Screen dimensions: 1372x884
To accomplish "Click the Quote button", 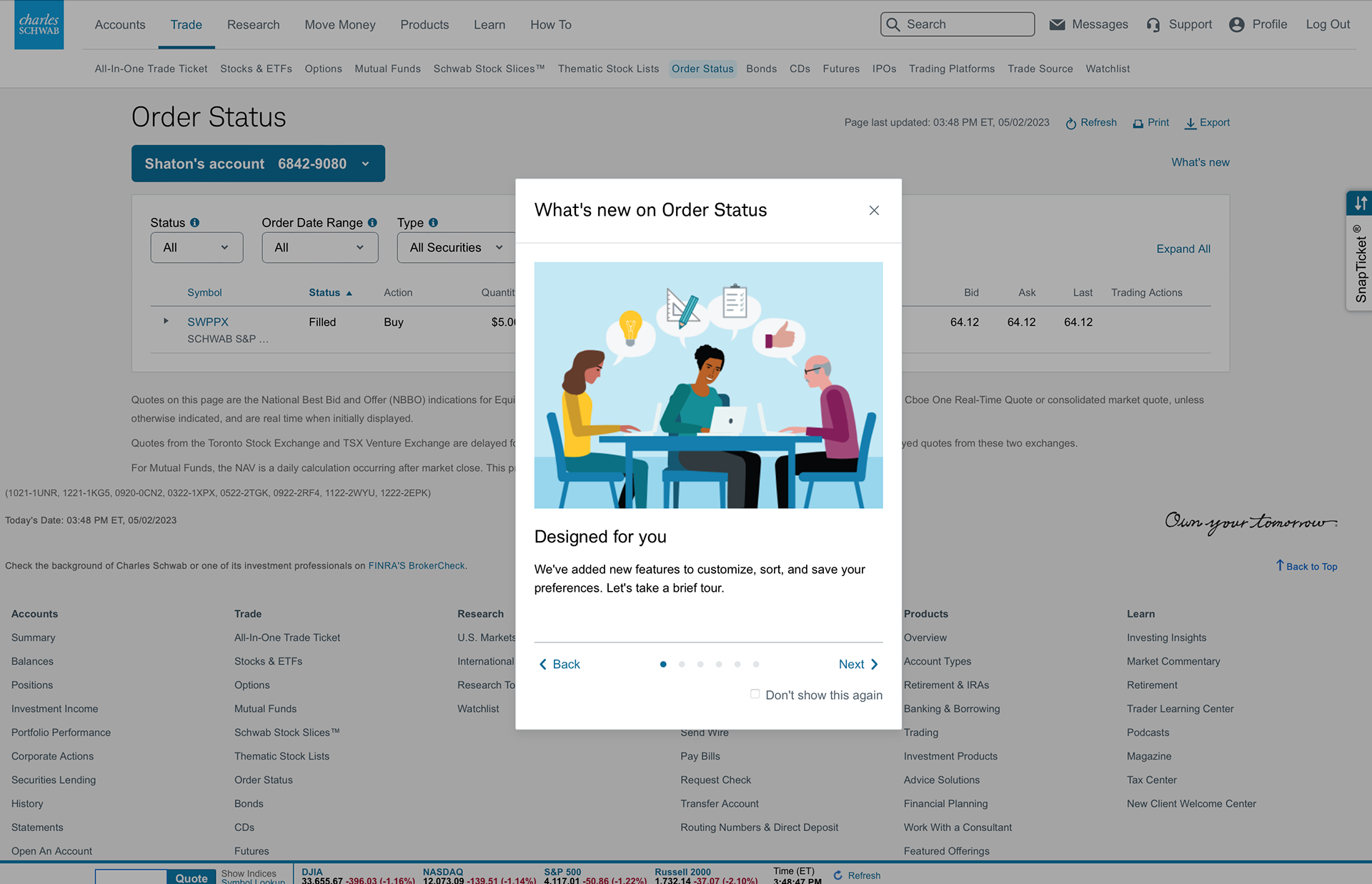I will pos(191,878).
